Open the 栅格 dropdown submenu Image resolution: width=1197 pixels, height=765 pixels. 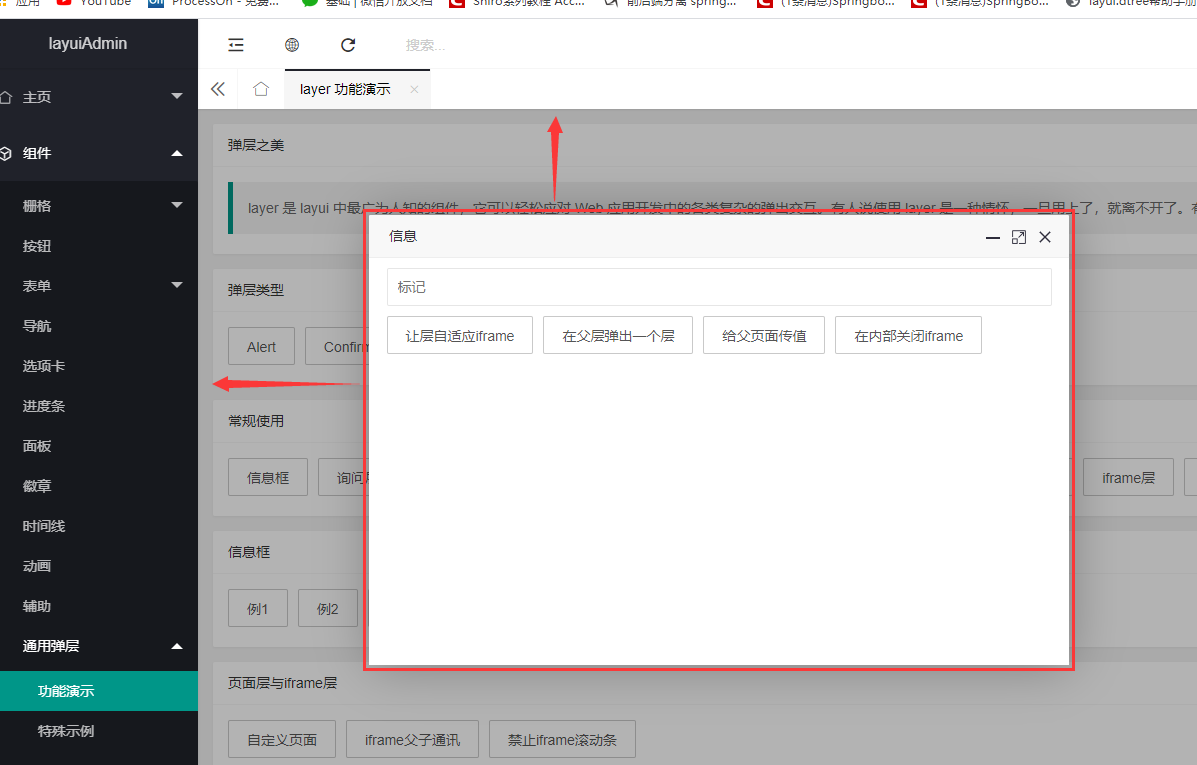[99, 205]
